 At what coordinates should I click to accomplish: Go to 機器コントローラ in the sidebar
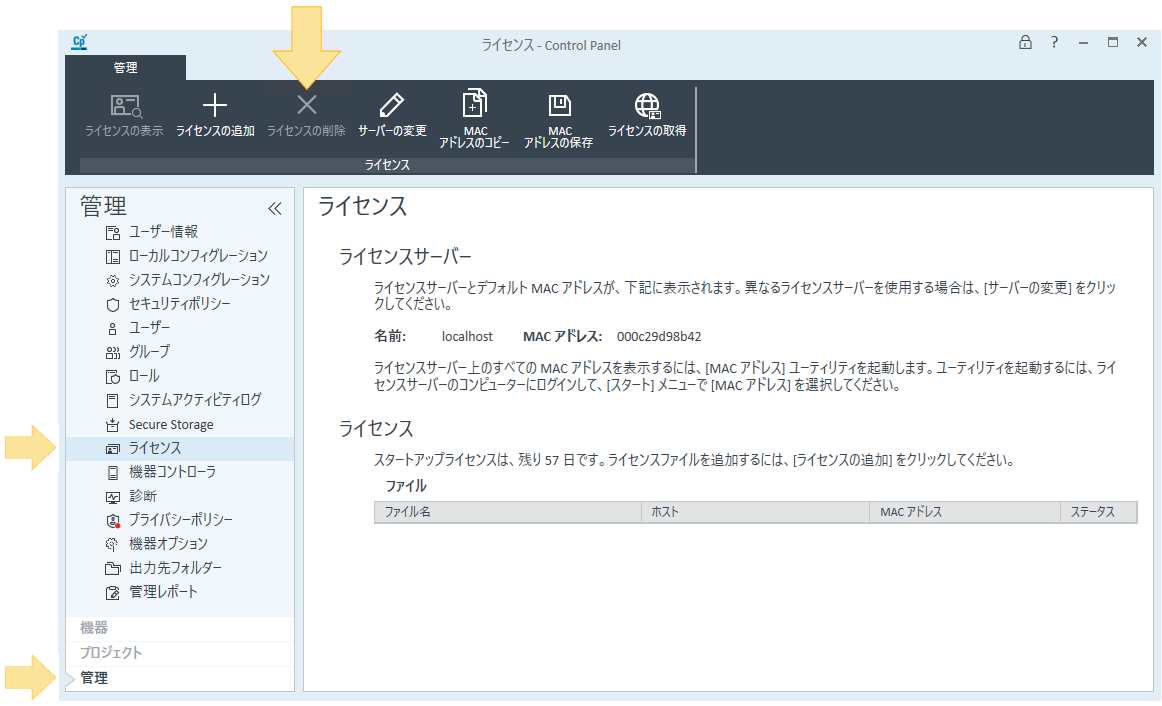click(x=172, y=472)
